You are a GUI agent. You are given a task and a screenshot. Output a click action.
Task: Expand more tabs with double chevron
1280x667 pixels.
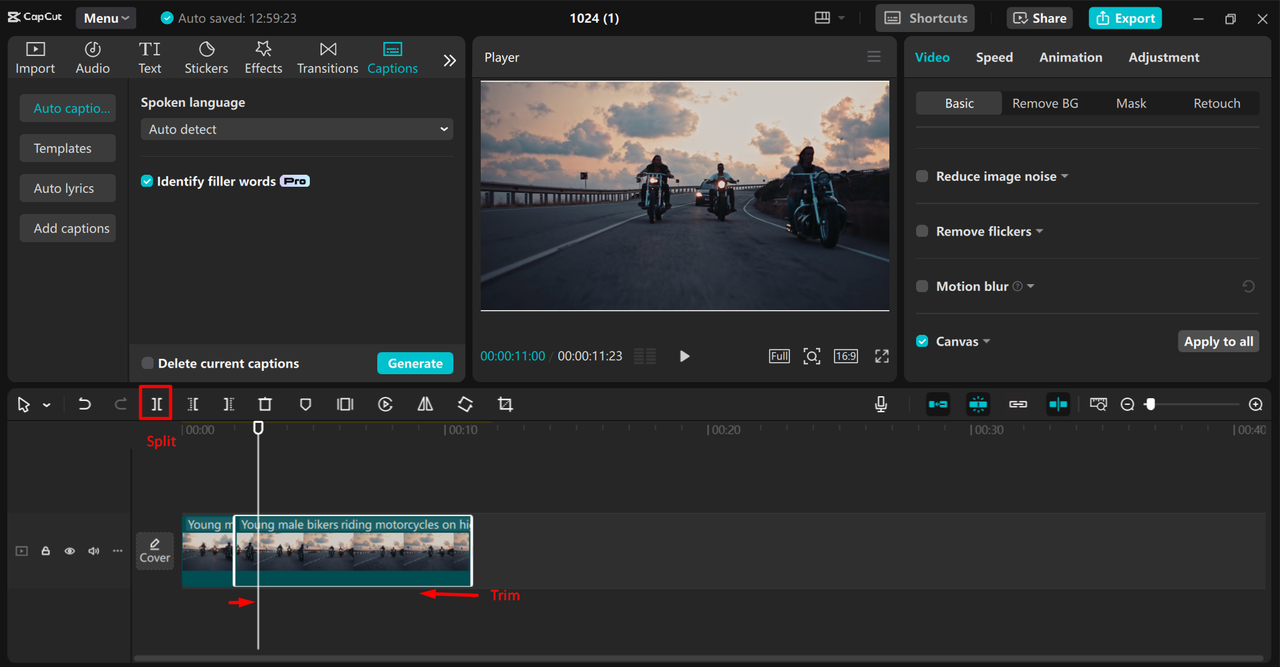[x=450, y=60]
